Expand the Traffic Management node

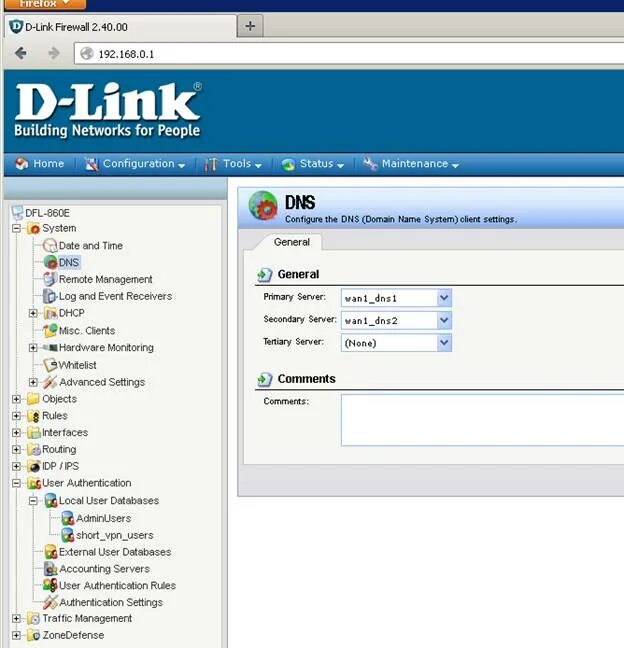point(16,619)
